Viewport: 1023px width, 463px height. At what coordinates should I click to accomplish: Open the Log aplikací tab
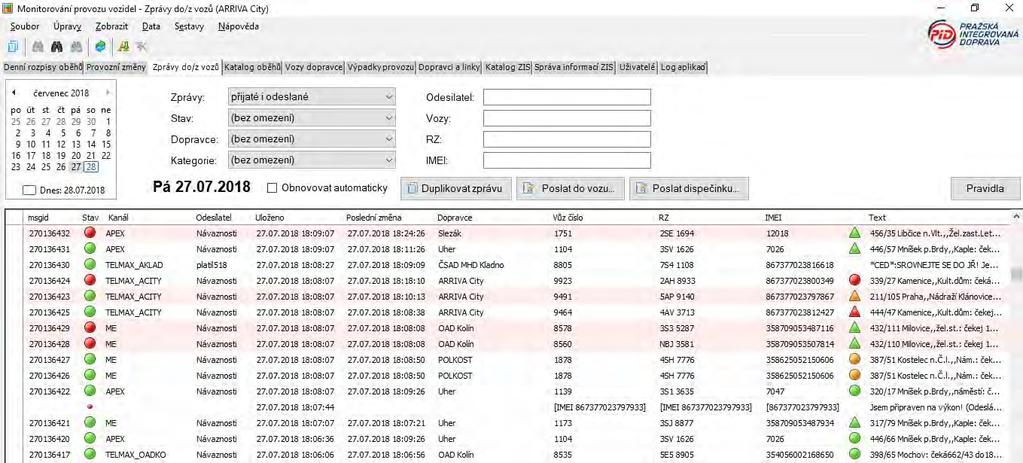683,67
